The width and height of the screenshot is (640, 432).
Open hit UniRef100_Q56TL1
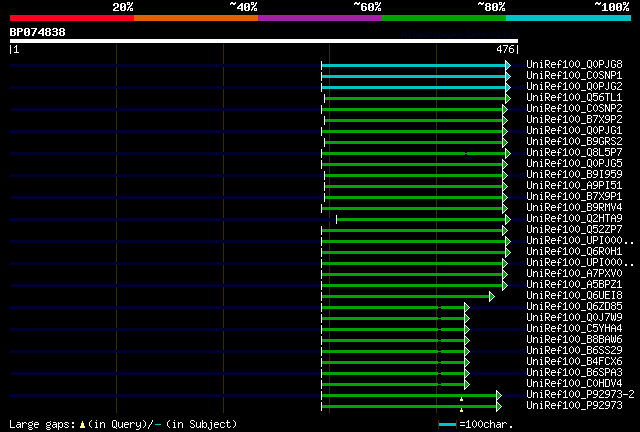tap(574, 98)
